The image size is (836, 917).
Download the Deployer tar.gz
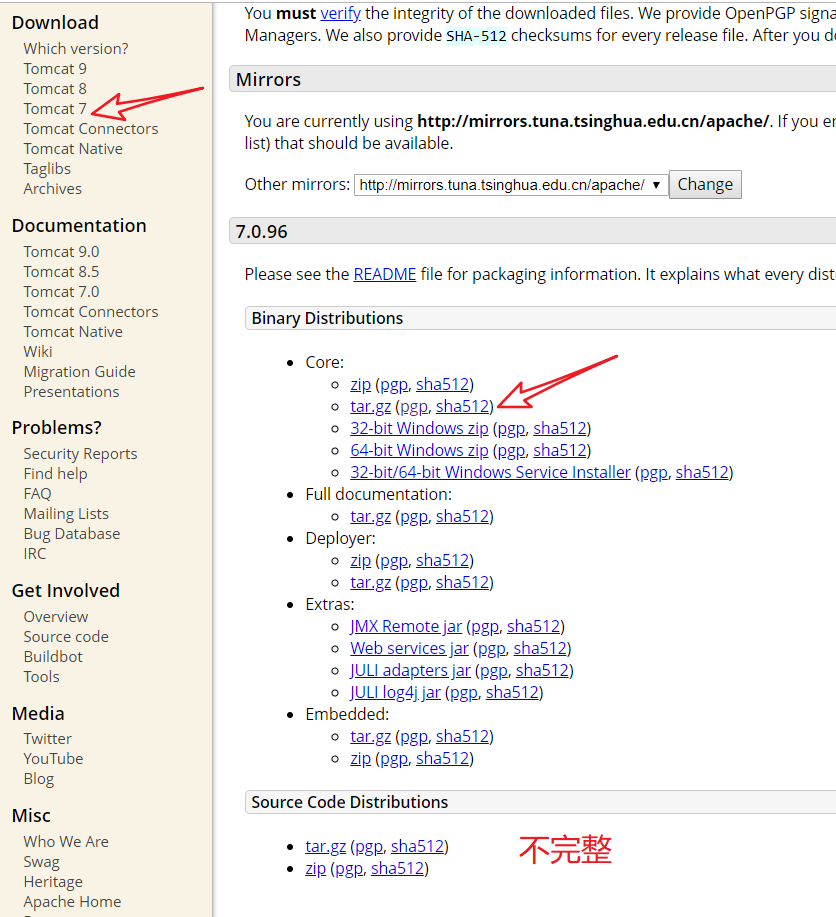click(x=370, y=582)
